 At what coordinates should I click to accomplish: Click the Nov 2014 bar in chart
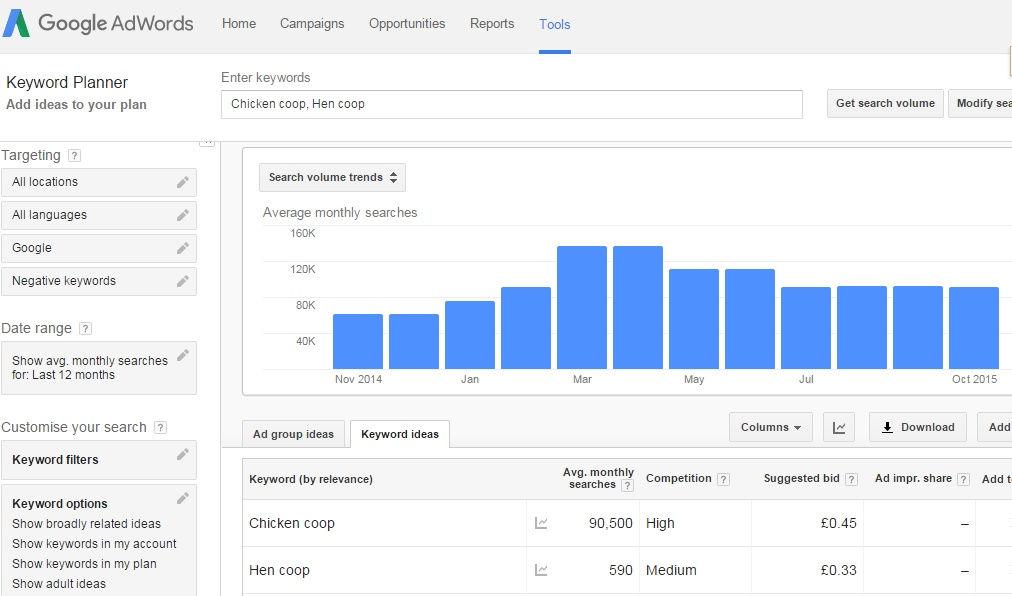point(358,342)
